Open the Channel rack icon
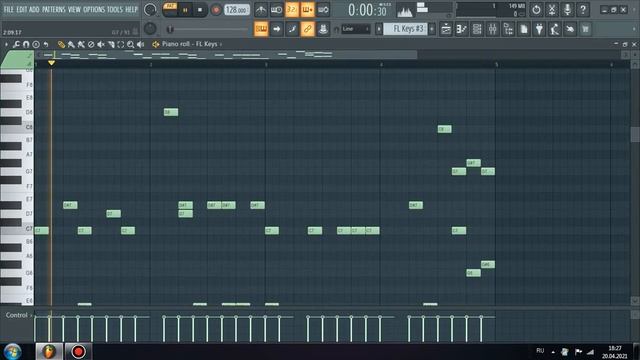This screenshot has height=360, width=640. point(477,29)
